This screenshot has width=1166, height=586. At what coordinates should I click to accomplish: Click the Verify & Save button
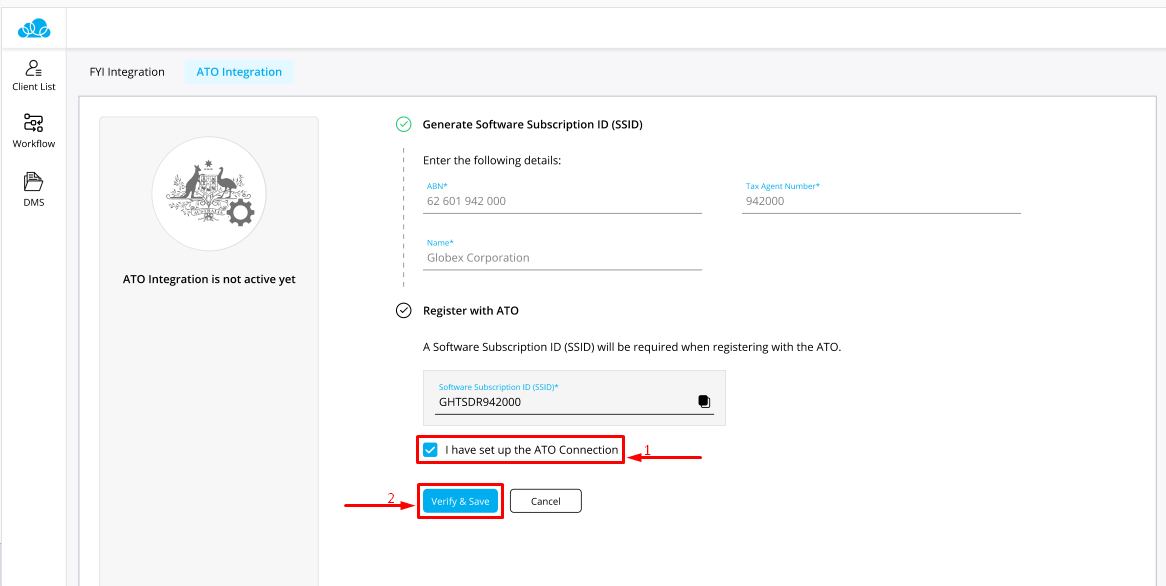click(460, 501)
